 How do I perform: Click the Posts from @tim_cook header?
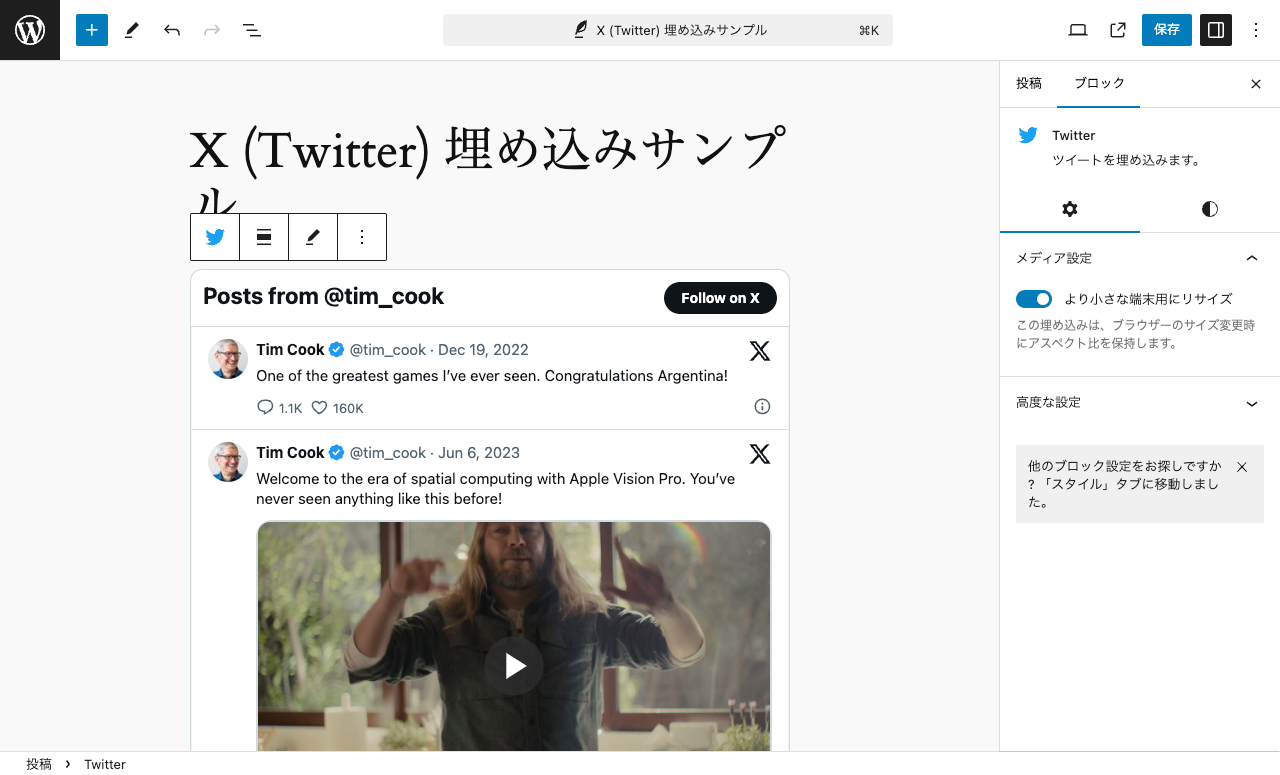point(323,296)
